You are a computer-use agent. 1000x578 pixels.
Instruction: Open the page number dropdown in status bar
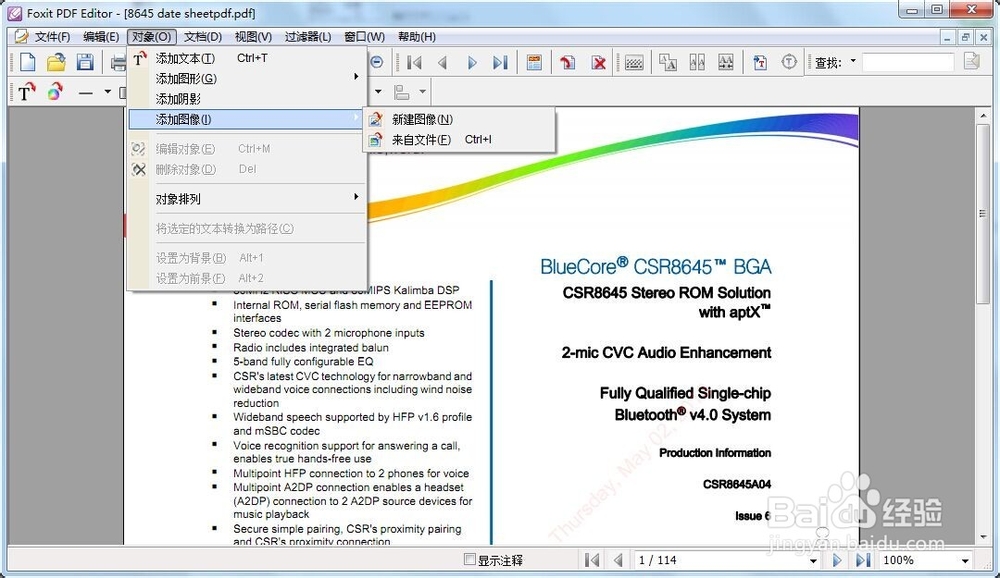pyautogui.click(x=813, y=561)
